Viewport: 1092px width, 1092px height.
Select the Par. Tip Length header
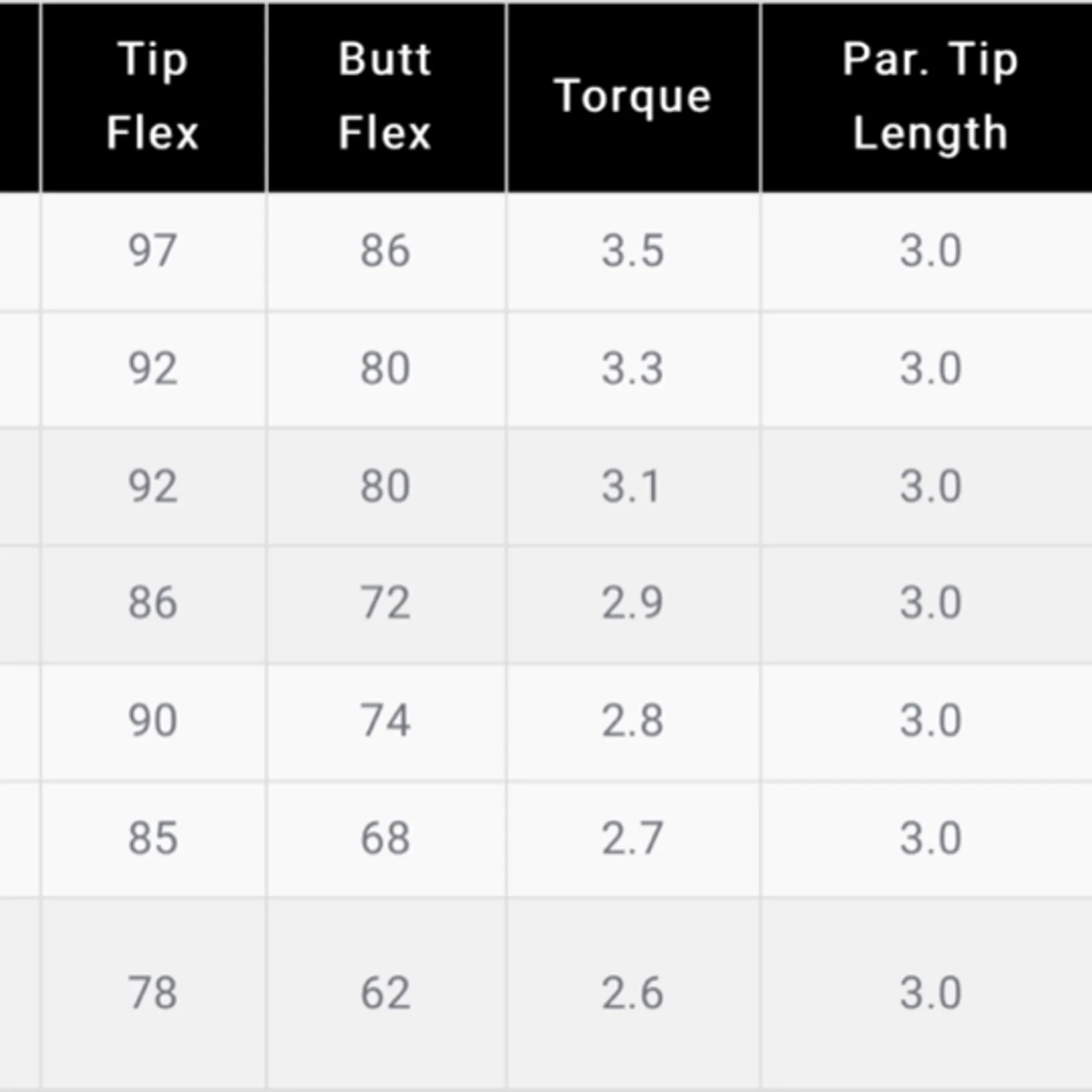930,96
